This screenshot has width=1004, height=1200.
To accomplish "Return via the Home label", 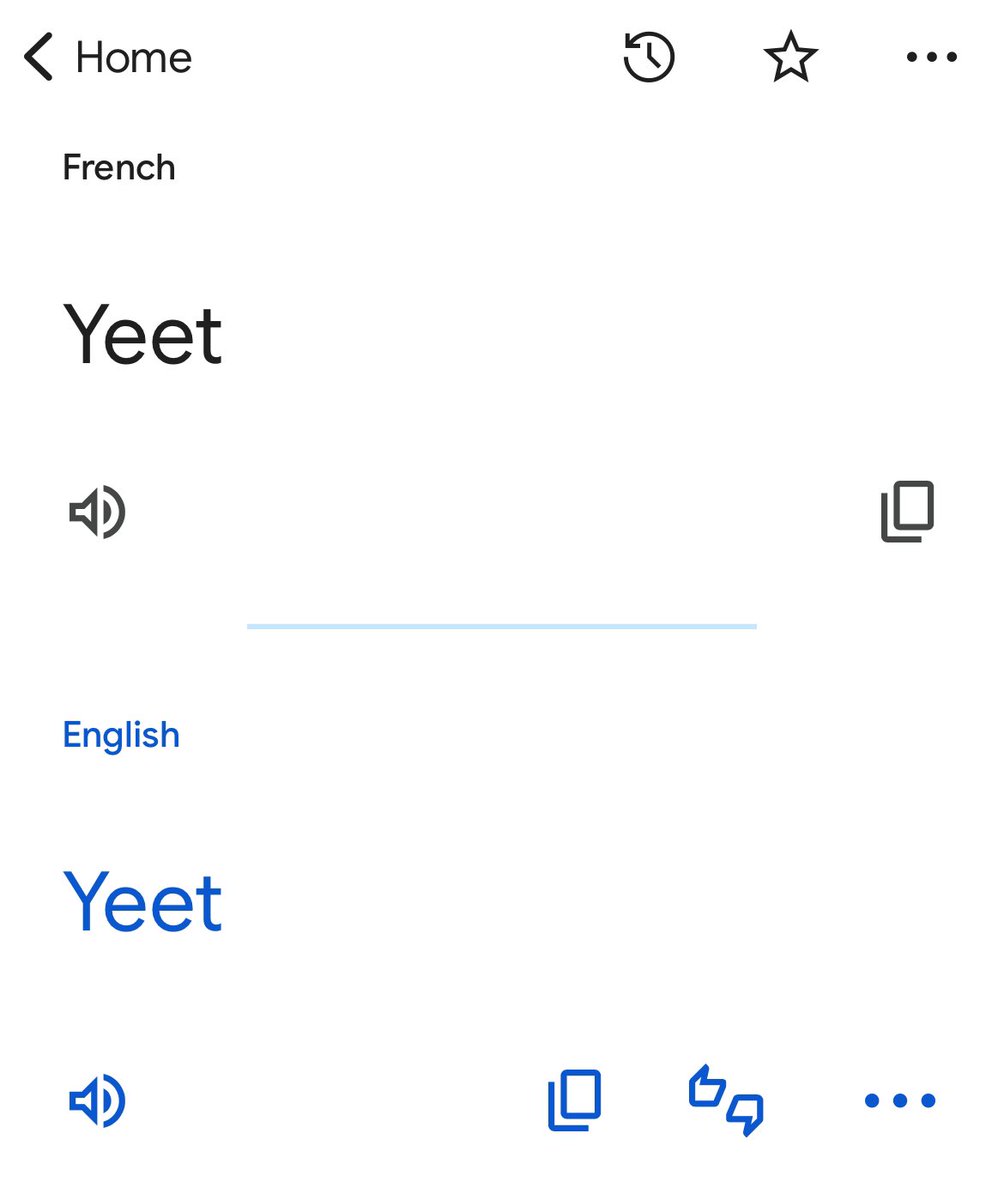I will (134, 58).
